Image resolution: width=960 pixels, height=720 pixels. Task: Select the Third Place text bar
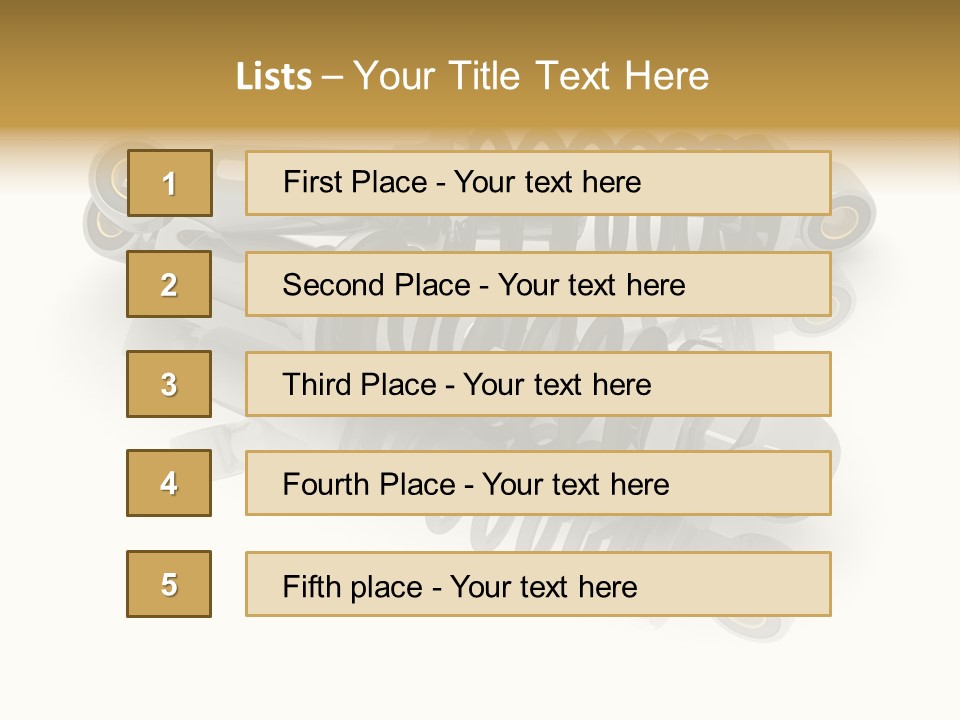[538, 384]
